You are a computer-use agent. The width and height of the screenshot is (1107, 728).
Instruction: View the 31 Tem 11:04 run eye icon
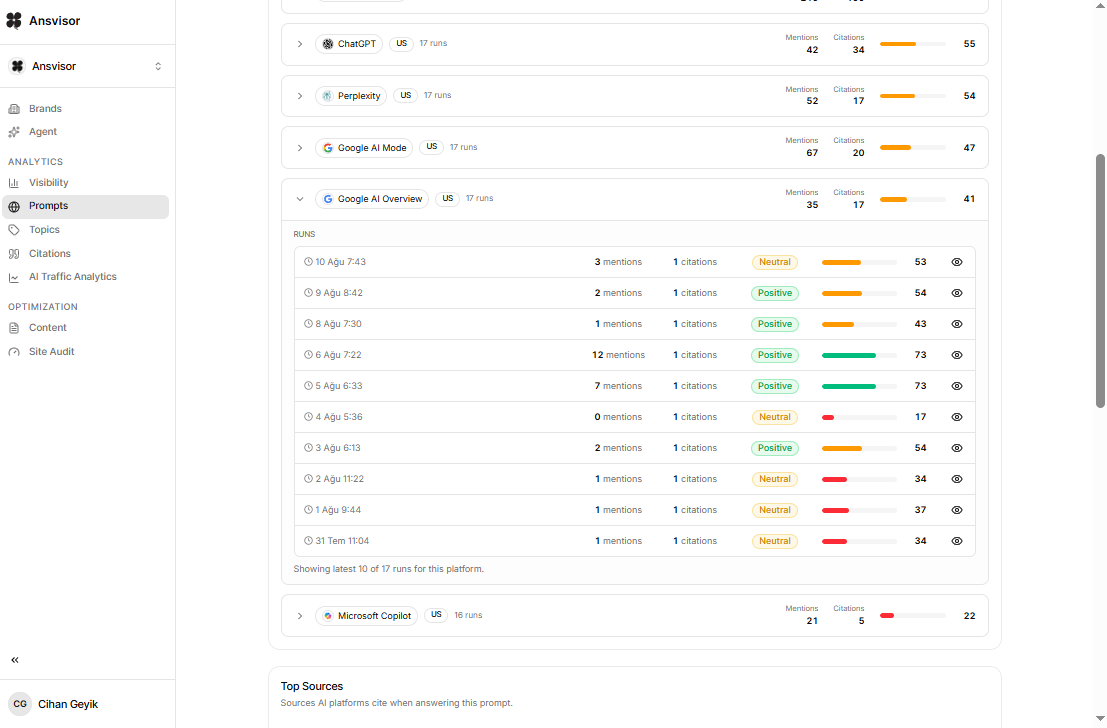(957, 541)
